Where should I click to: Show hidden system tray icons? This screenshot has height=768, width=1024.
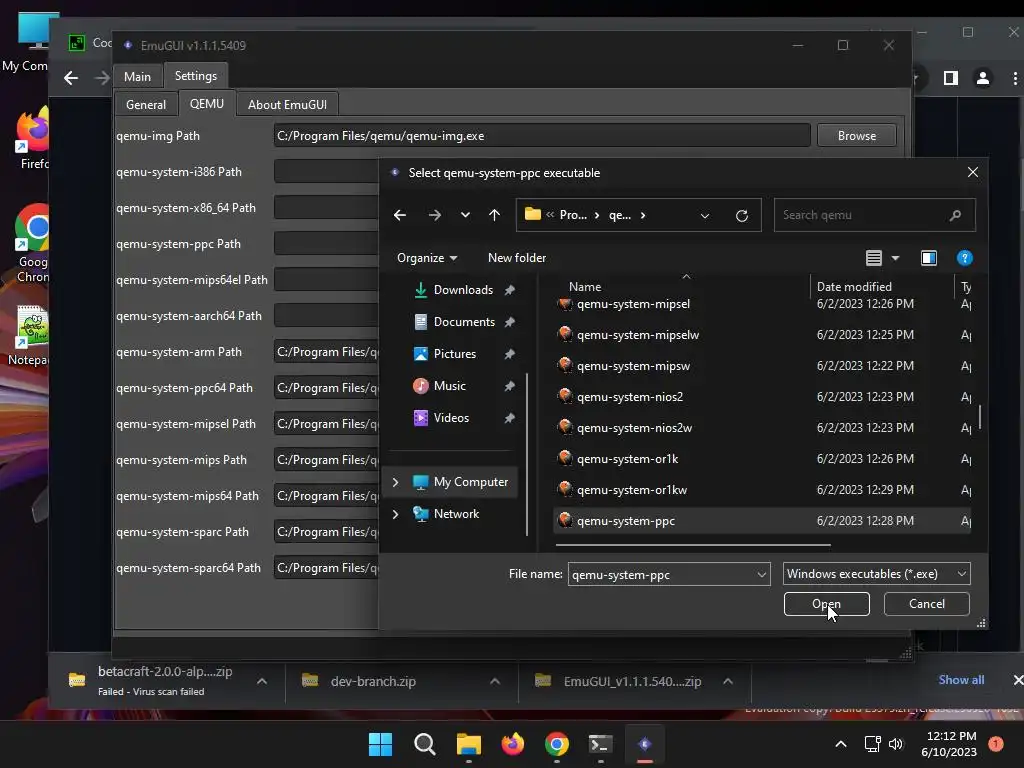(x=841, y=744)
